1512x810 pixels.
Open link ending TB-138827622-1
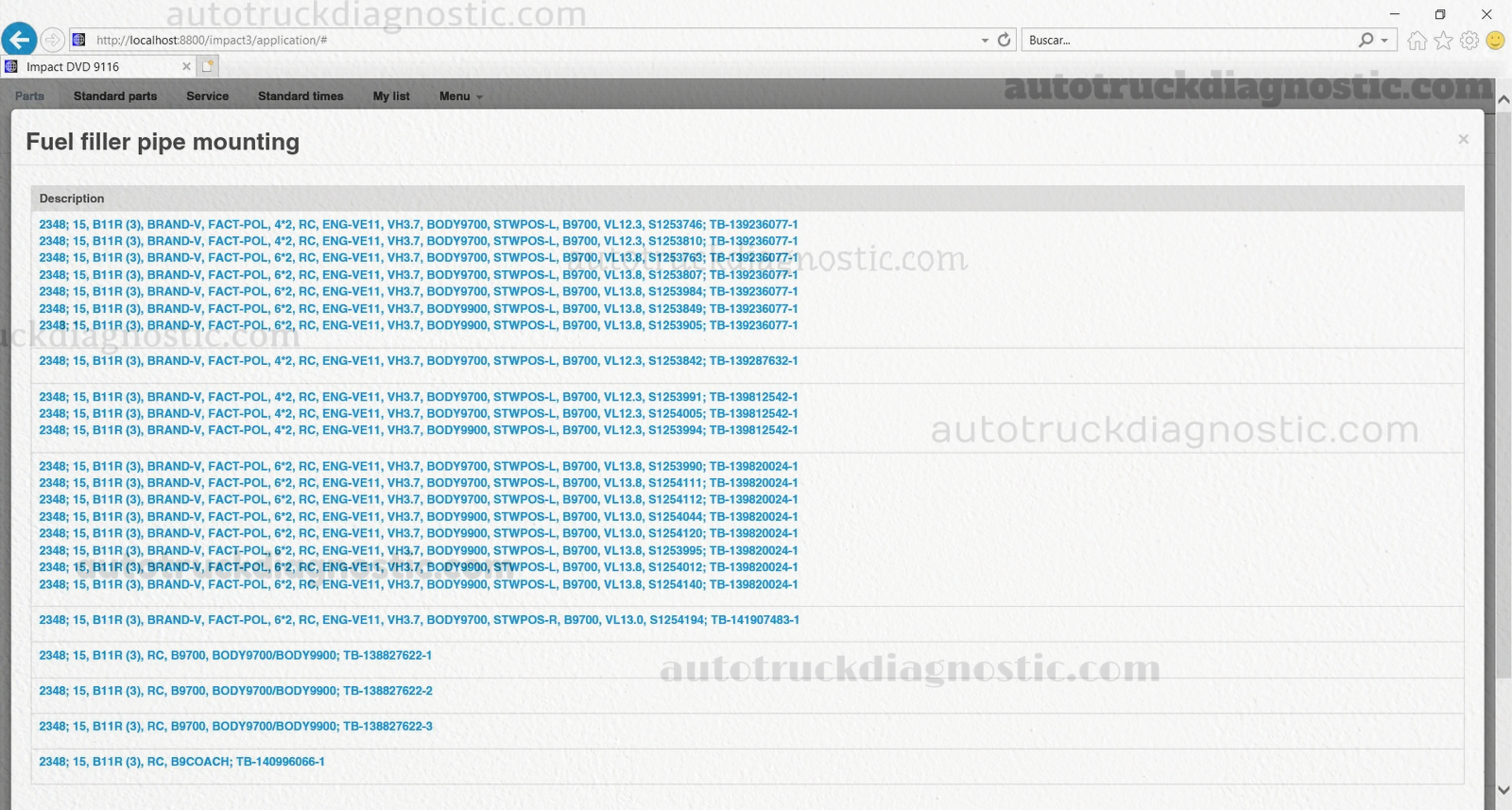pyautogui.click(x=235, y=655)
